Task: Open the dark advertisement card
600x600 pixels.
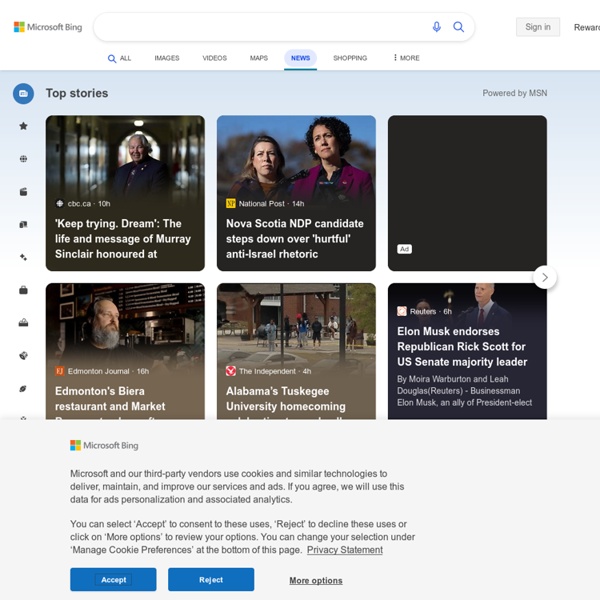Action: 467,193
